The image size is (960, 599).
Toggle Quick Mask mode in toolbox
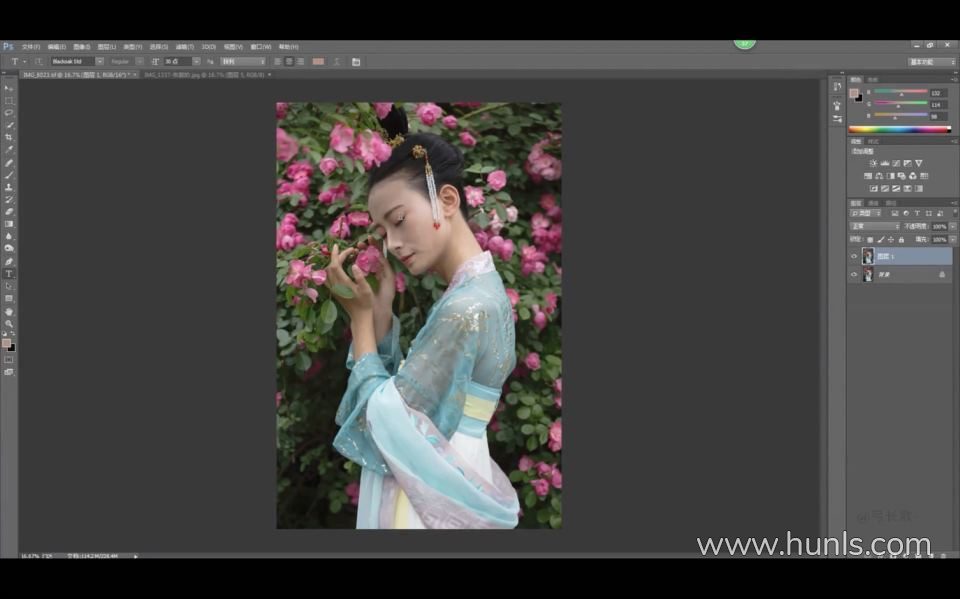[9, 360]
